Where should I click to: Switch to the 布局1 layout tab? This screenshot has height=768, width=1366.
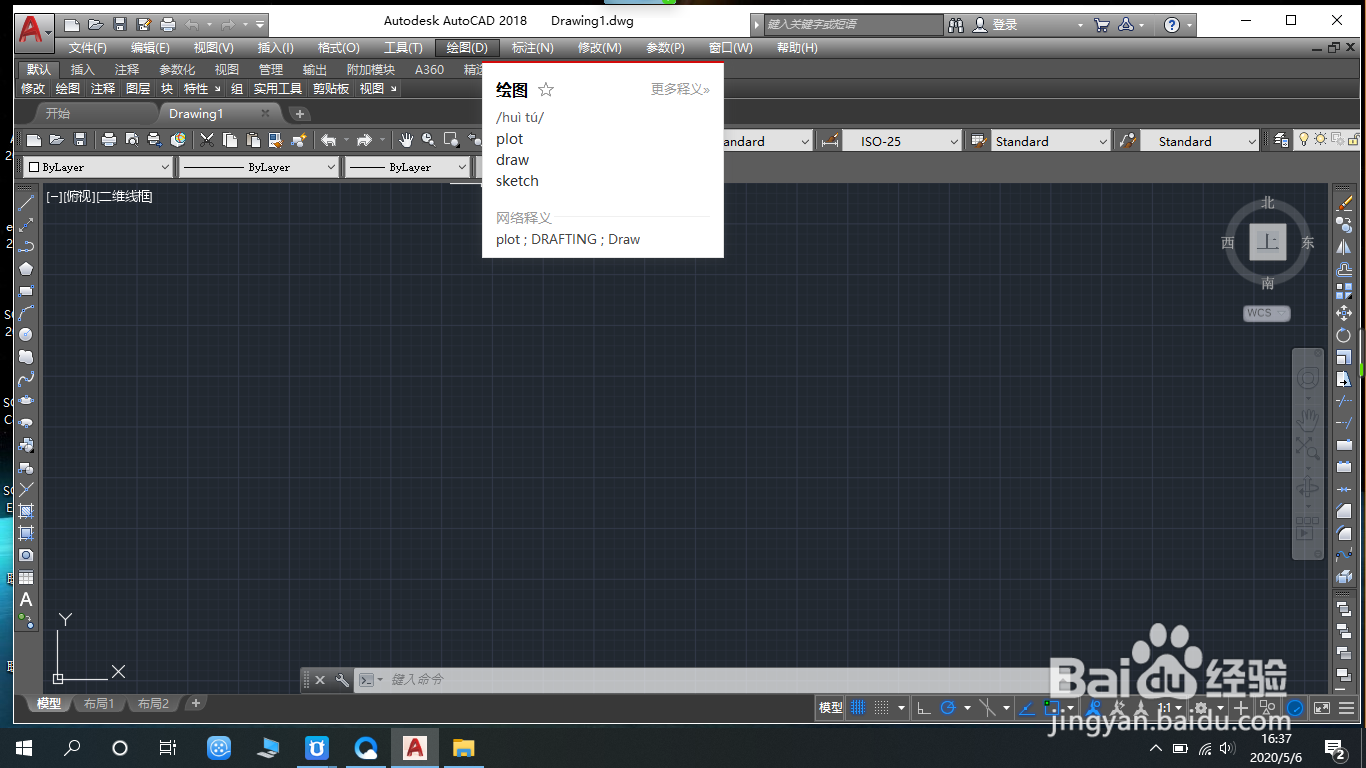(99, 704)
